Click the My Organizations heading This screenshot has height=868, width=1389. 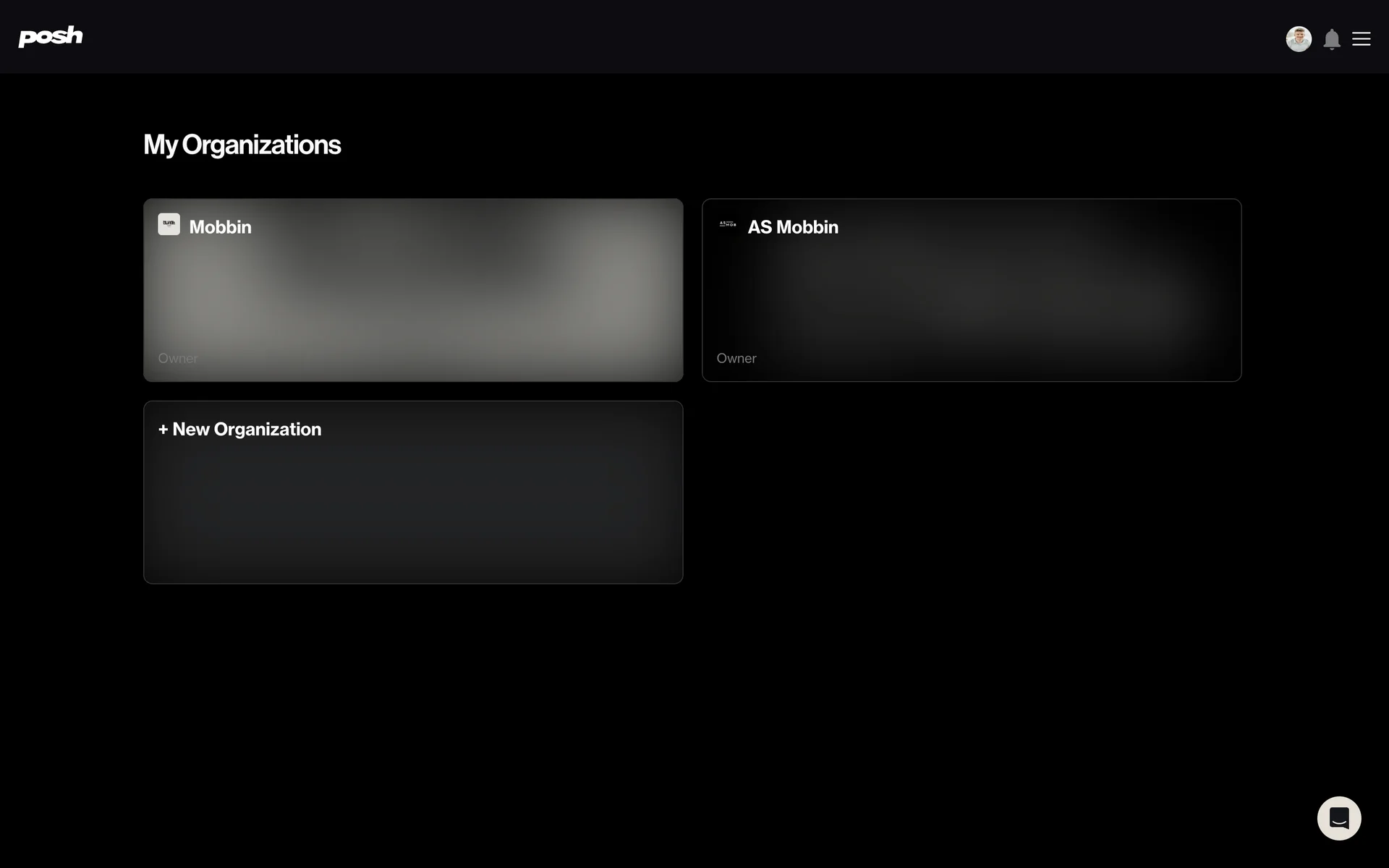(x=242, y=145)
